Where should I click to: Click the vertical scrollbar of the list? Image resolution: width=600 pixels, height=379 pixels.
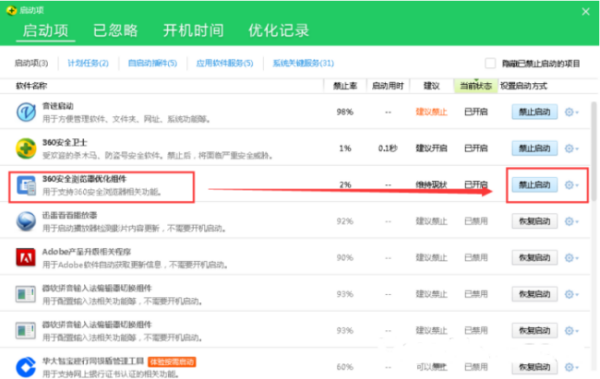(x=593, y=151)
